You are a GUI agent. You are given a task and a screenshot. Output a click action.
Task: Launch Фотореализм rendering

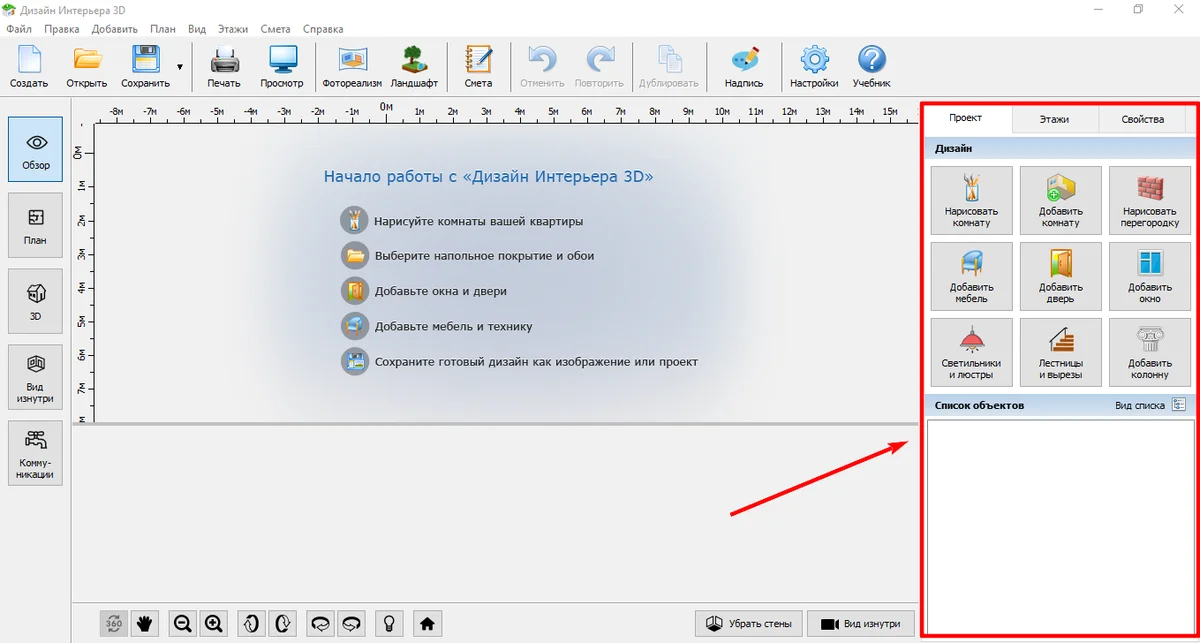click(352, 67)
